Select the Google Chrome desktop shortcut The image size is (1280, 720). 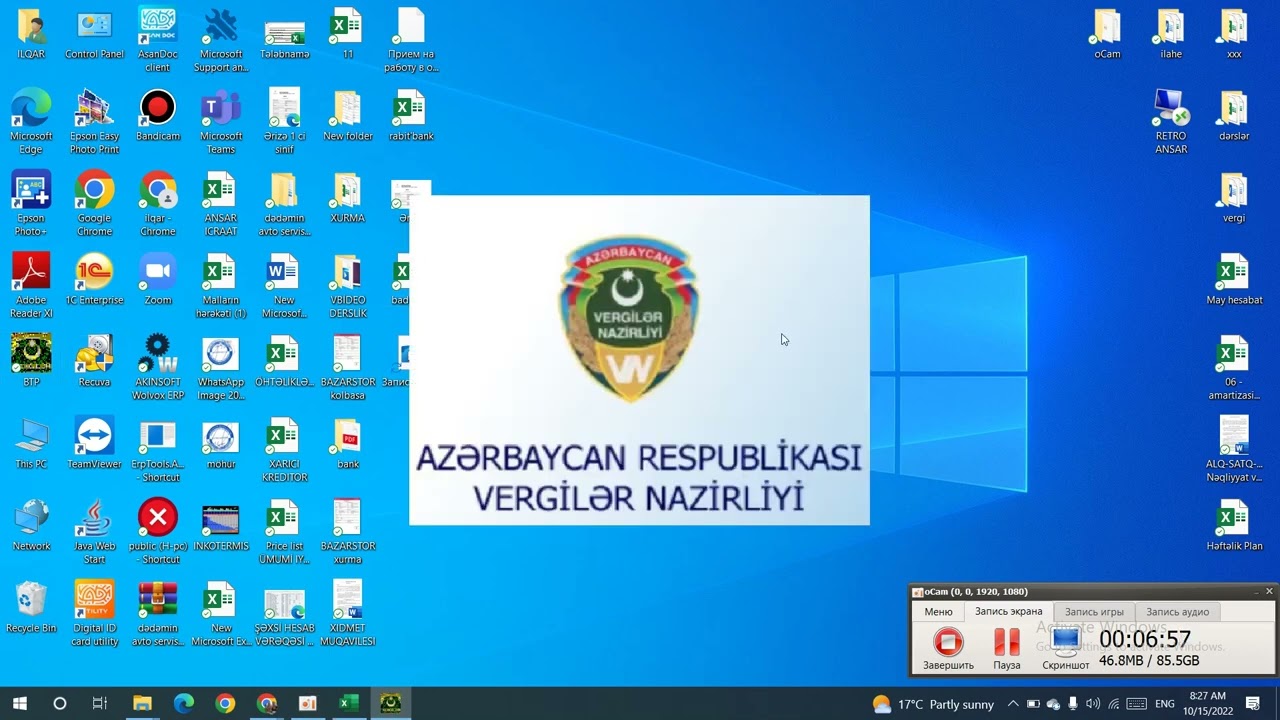click(94, 204)
